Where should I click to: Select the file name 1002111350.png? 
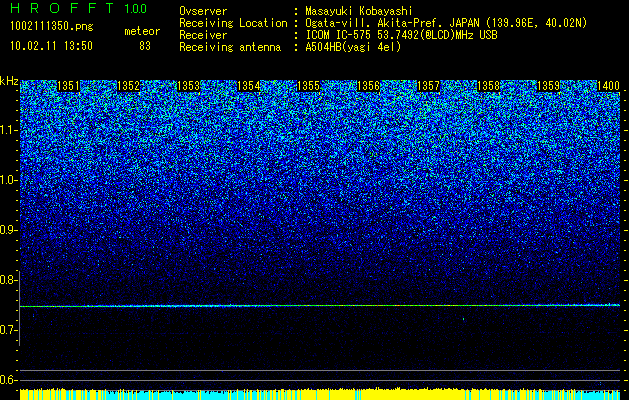[x=52, y=27]
